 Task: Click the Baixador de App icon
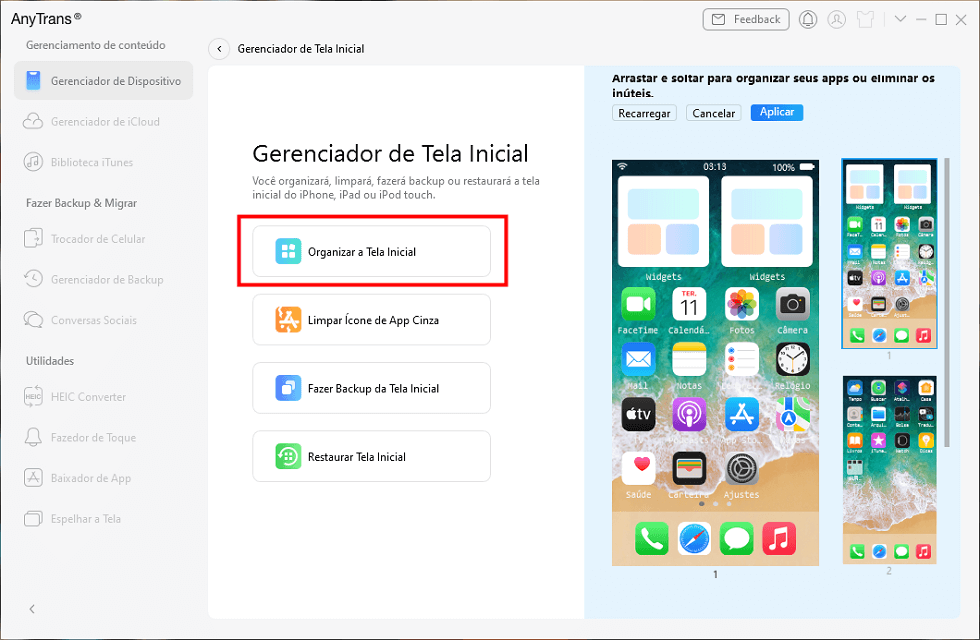point(33,478)
